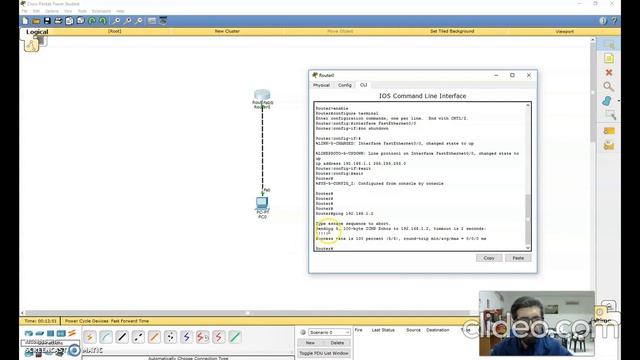
Task: Choose the automatic connection lightning icon
Action: (90, 337)
